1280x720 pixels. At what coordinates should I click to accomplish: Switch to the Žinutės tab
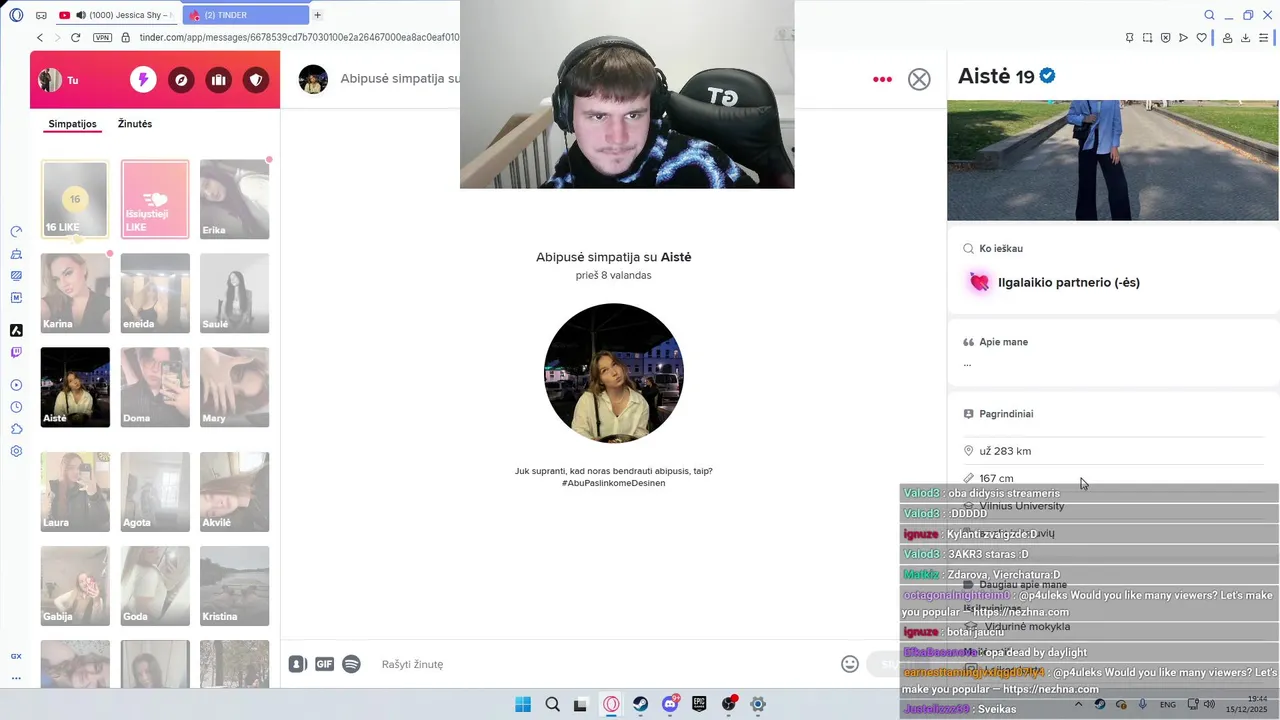click(x=135, y=124)
